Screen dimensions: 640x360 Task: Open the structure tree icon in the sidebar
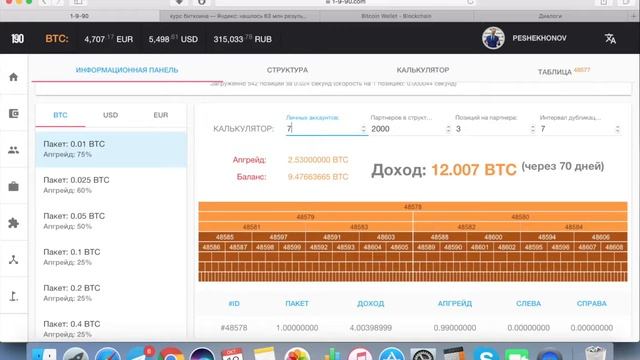tap(13, 260)
